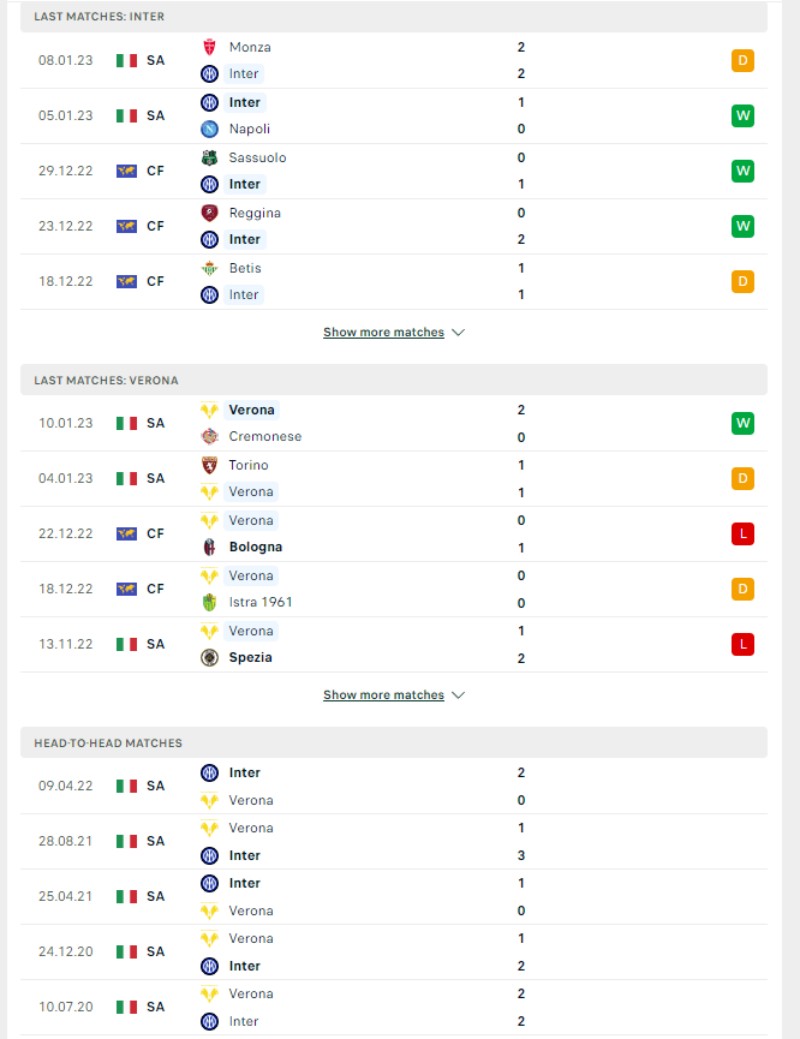Viewport: 800px width, 1039px height.
Task: Click the Betis club crest
Action: tap(209, 268)
